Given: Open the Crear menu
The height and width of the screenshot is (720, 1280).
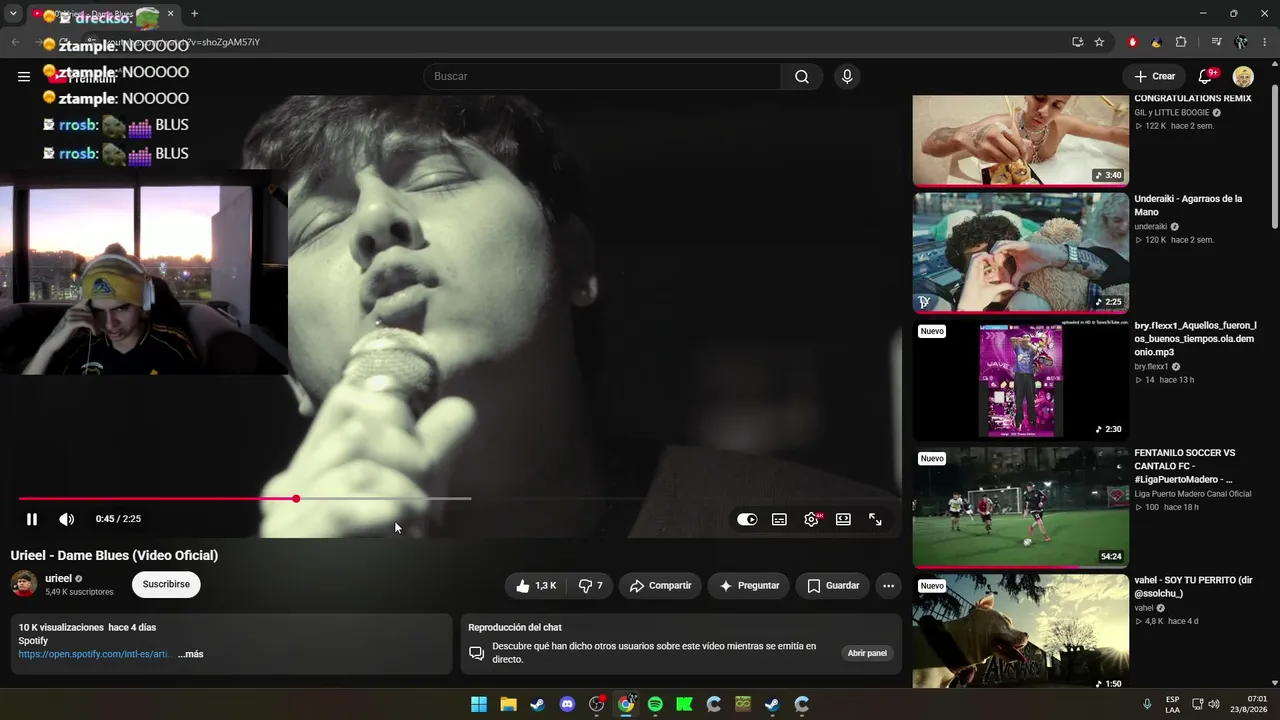Looking at the screenshot, I should 1154,76.
